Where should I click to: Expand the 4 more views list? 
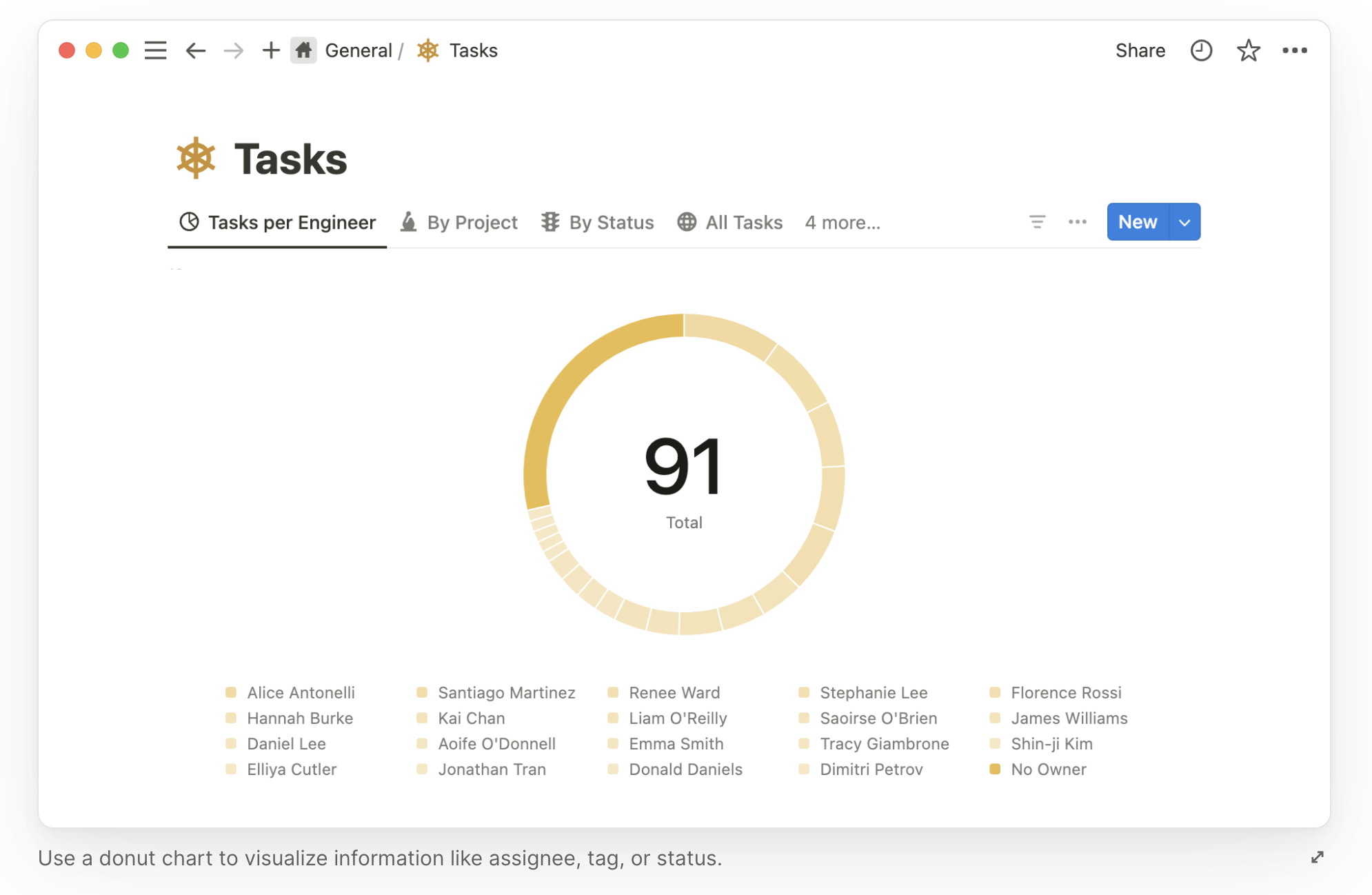click(x=843, y=222)
